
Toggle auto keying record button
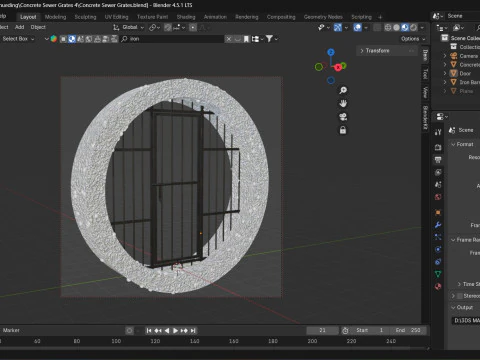point(129,331)
